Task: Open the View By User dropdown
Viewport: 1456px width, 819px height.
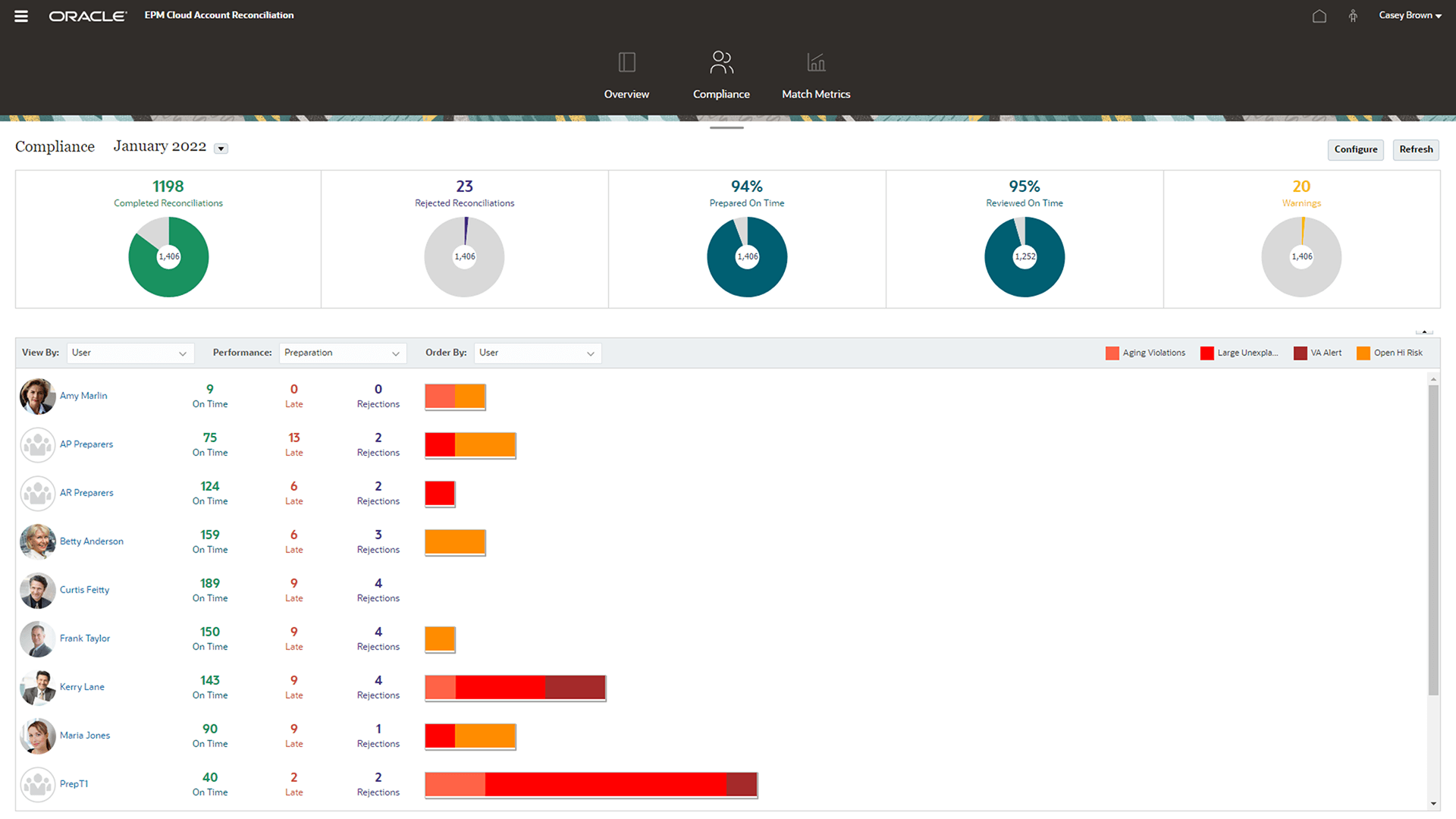Action: click(129, 353)
